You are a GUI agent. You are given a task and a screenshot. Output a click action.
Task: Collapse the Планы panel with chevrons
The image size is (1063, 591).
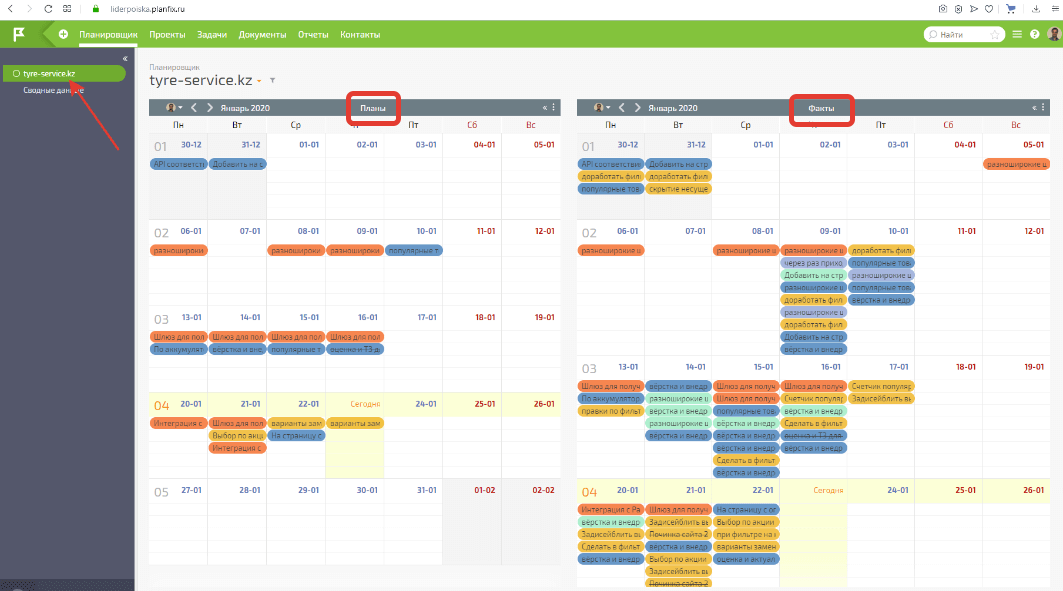click(x=544, y=108)
